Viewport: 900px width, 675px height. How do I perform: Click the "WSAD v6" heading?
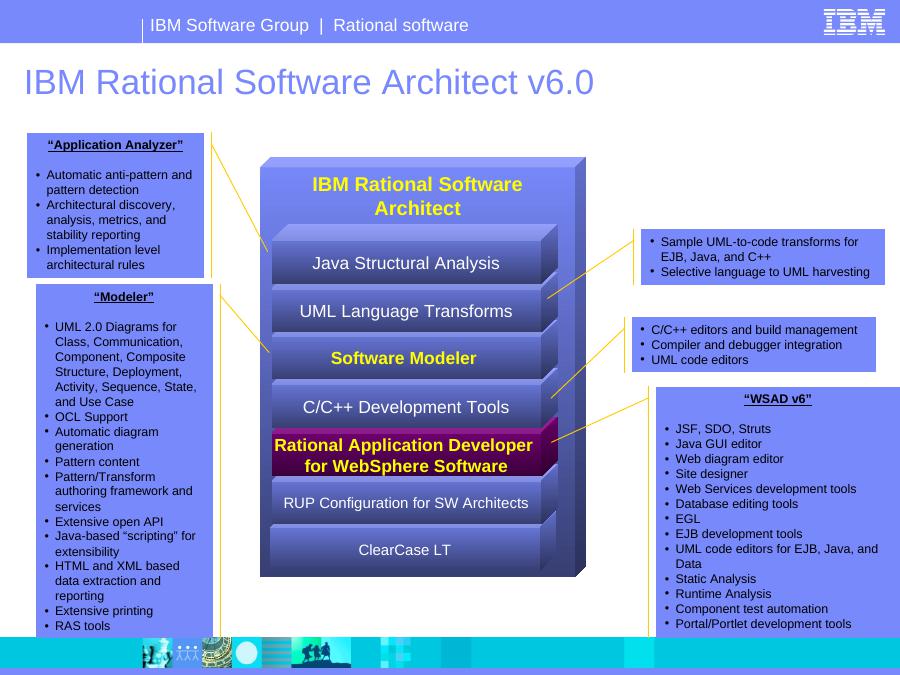[778, 398]
